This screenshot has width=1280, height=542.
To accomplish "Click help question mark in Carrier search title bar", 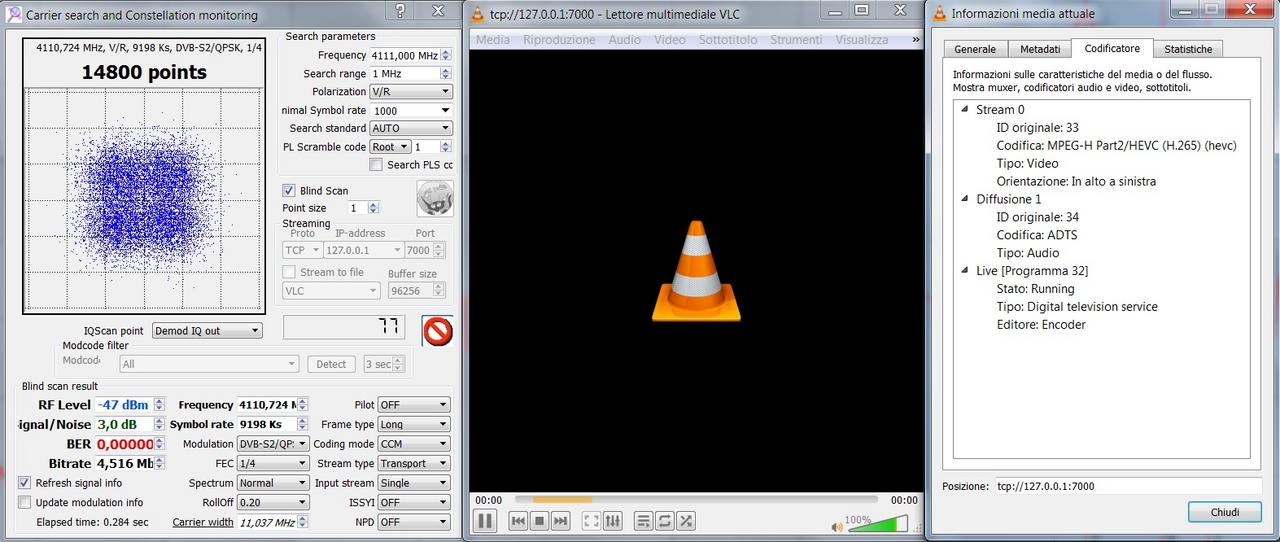I will click(x=399, y=11).
